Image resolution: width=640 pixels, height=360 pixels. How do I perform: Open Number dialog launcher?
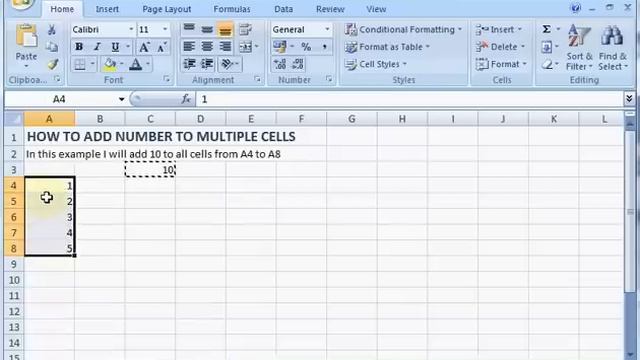pos(329,79)
